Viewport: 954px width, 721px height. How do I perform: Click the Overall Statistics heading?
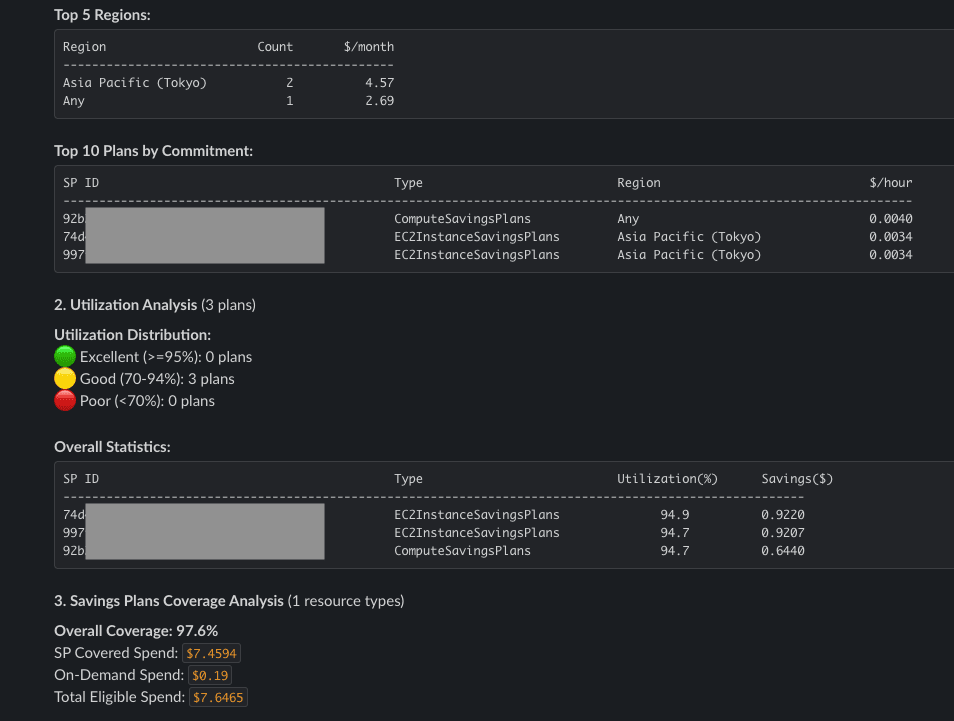coord(112,447)
